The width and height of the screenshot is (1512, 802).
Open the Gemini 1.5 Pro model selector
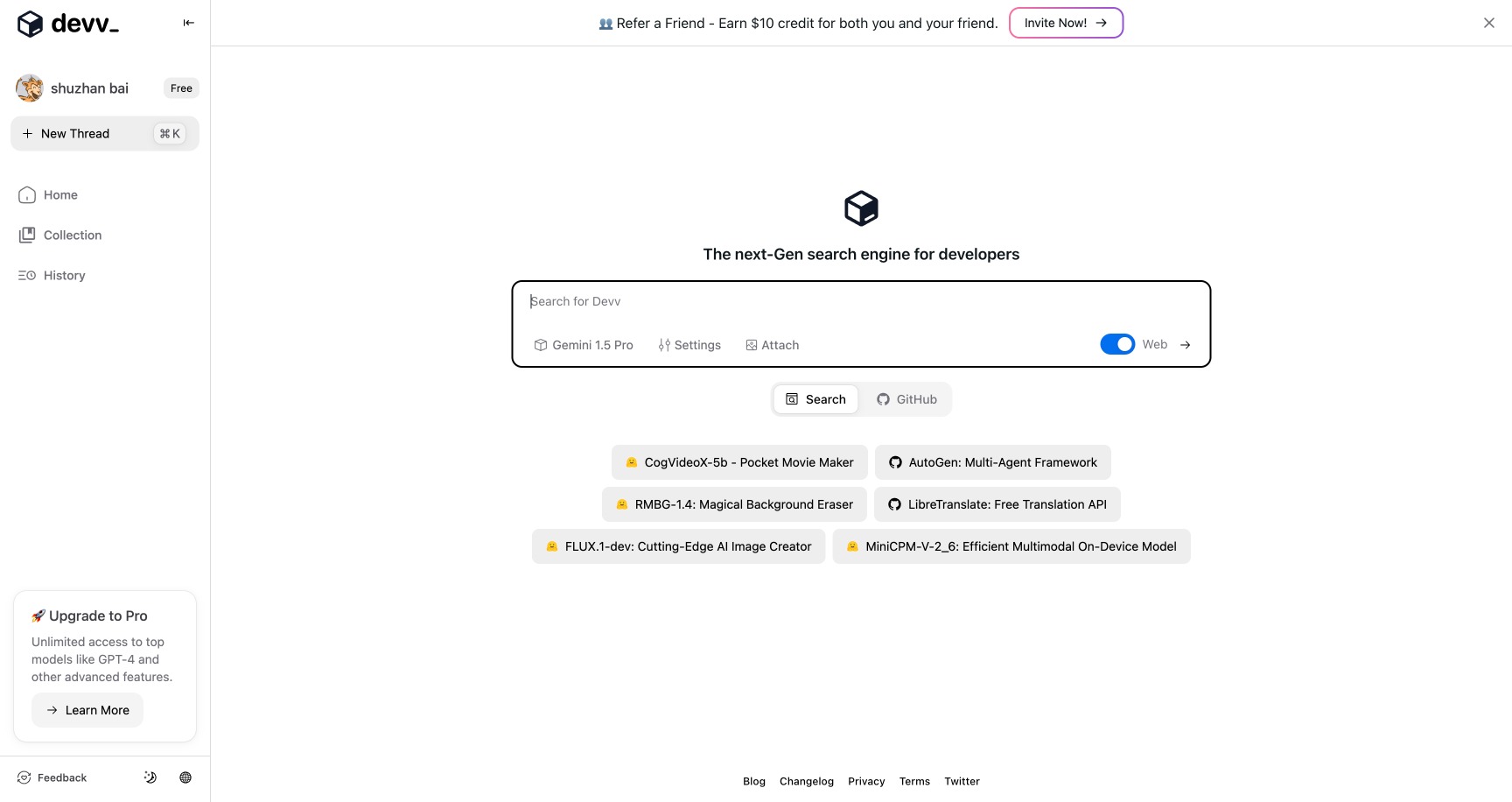click(583, 345)
